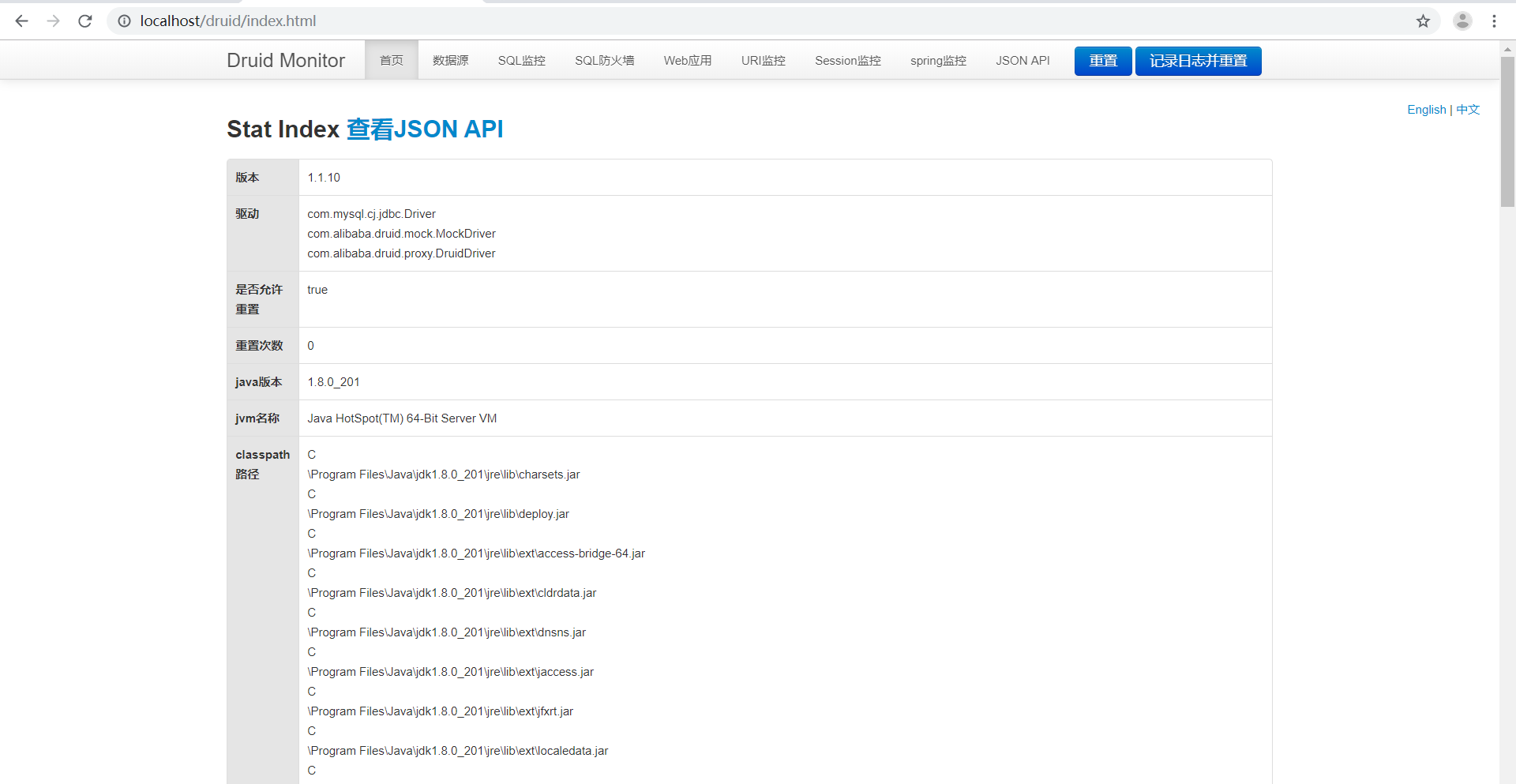
Task: Click the deploy.jar classpath entry
Action: coord(438,514)
